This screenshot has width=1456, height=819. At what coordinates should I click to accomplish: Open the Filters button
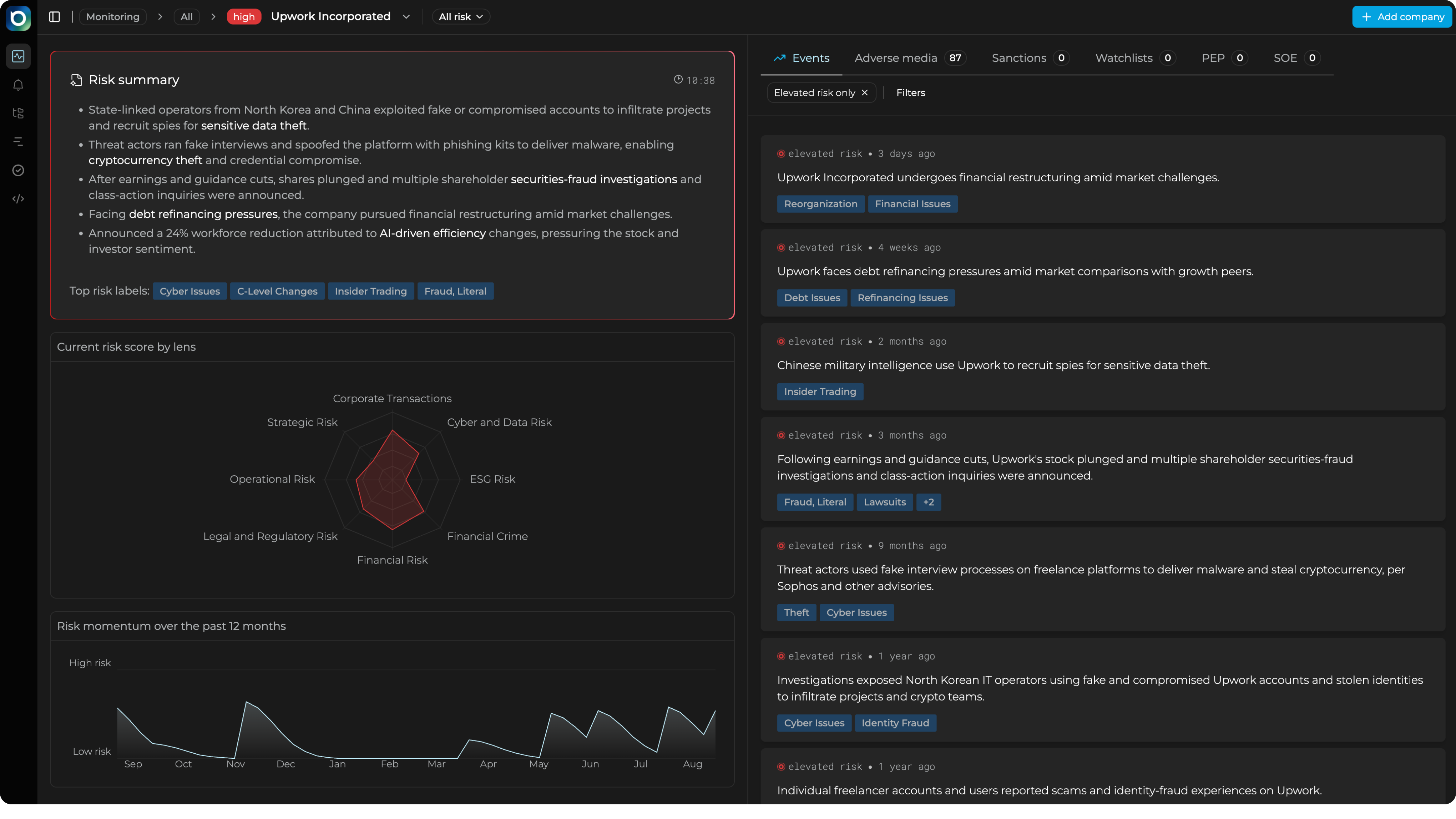911,93
